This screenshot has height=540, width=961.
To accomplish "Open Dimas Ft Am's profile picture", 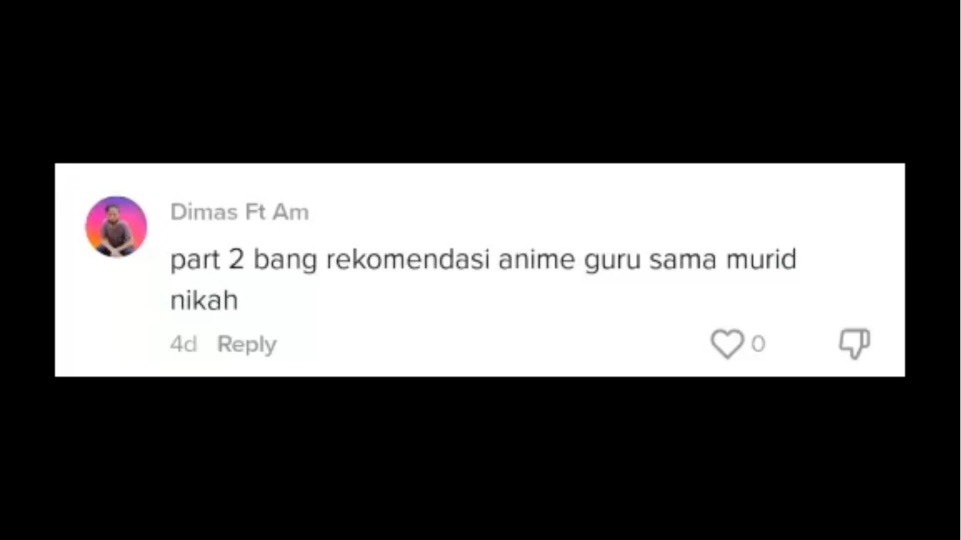I will pos(116,227).
